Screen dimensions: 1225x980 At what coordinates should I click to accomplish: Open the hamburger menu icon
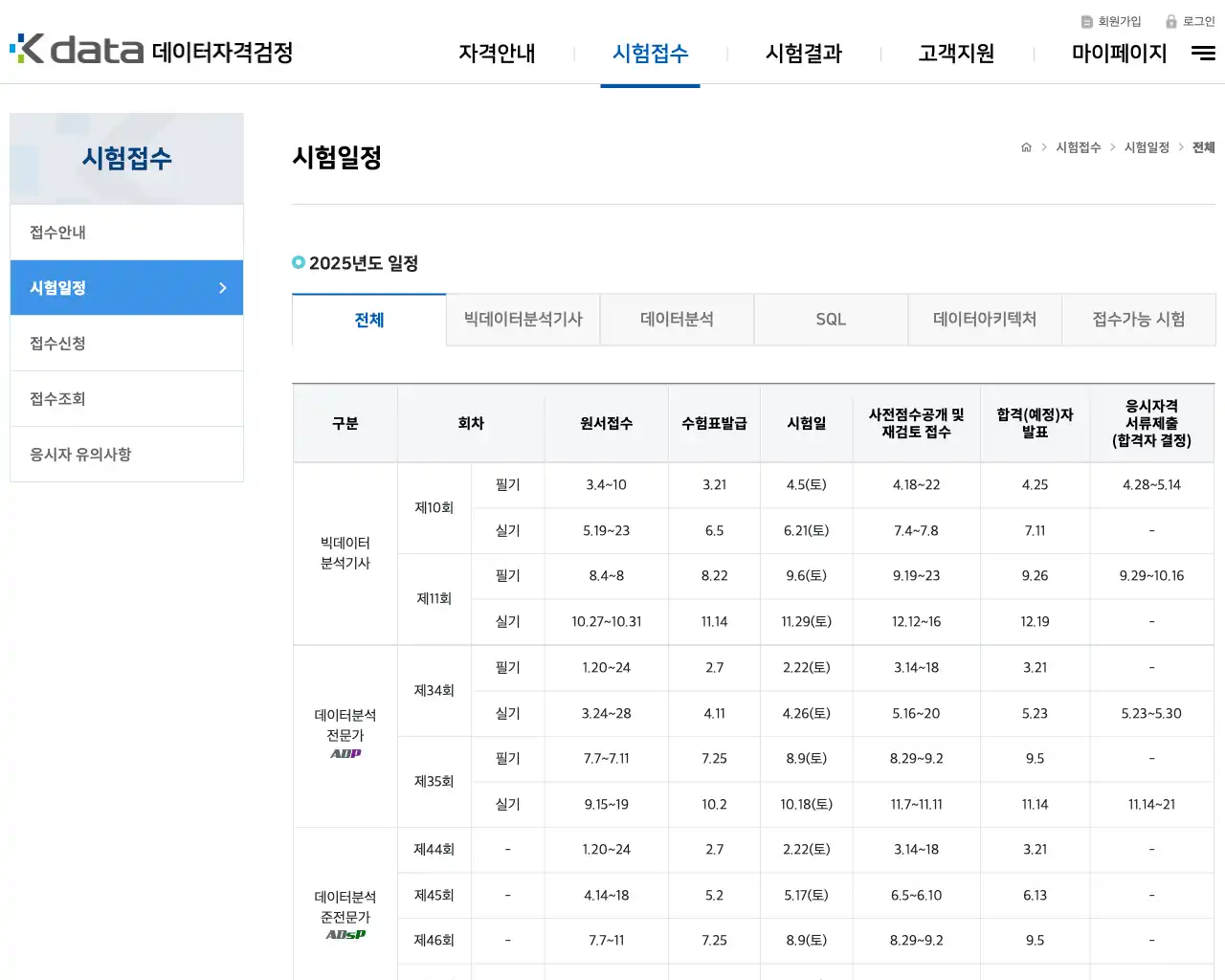point(1203,54)
